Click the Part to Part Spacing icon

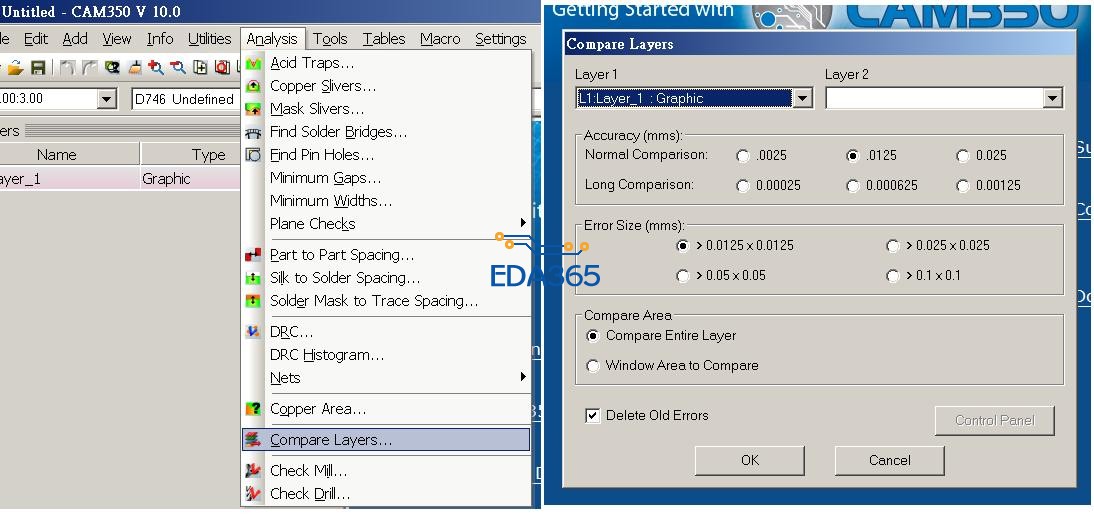point(254,256)
